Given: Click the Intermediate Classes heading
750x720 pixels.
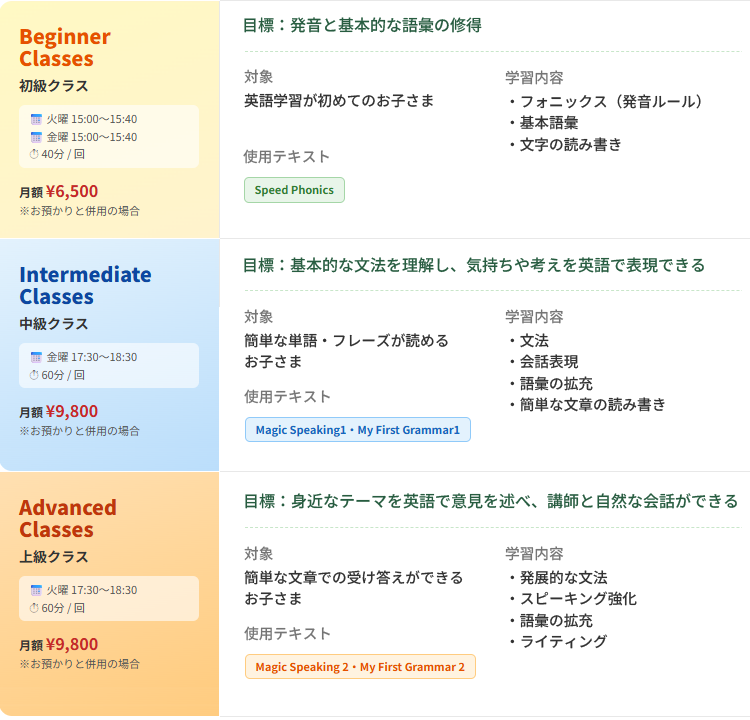Looking at the screenshot, I should pyautogui.click(x=85, y=285).
